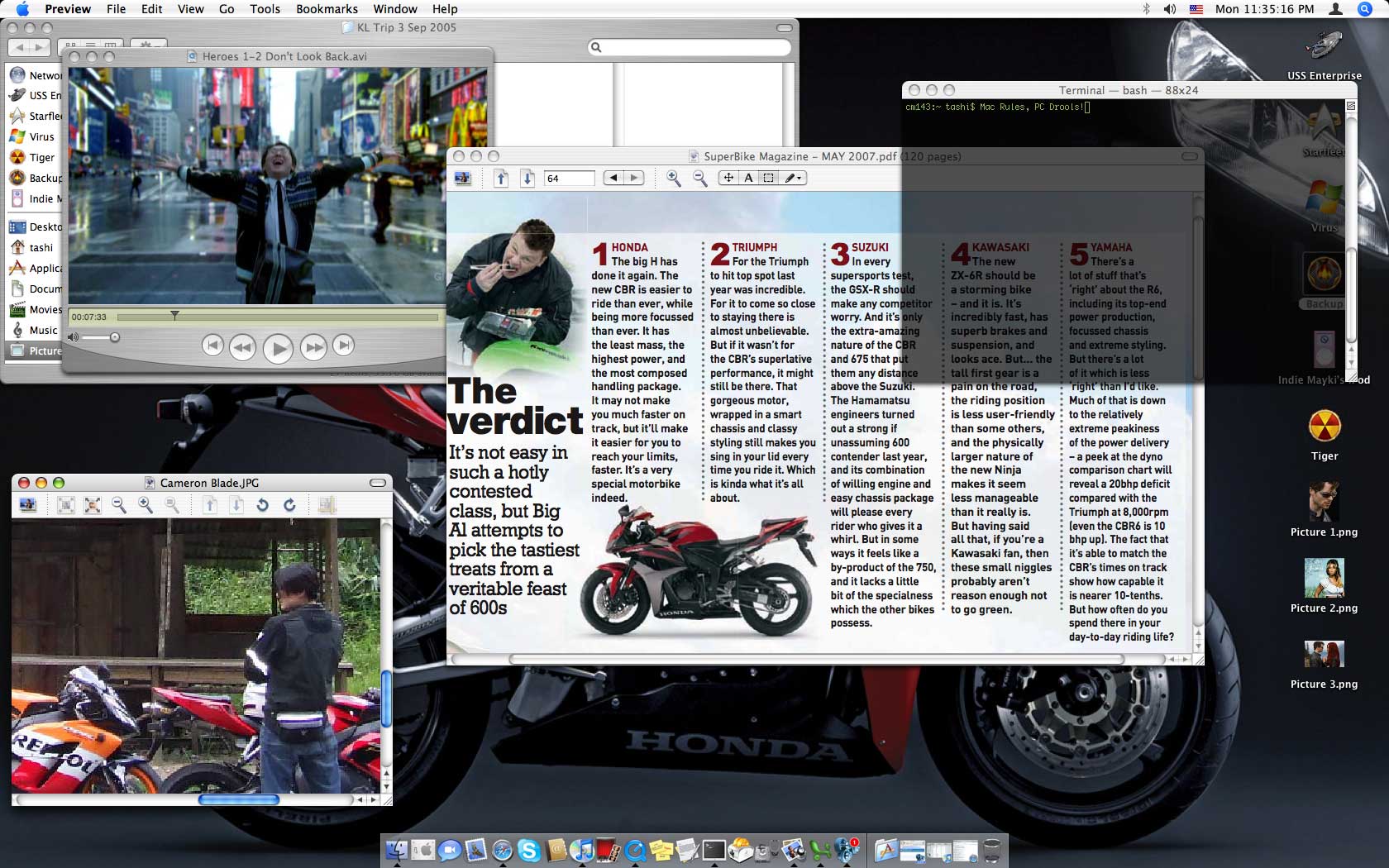The image size is (1389, 868).
Task: Open the Bookmarks menu
Action: click(327, 9)
